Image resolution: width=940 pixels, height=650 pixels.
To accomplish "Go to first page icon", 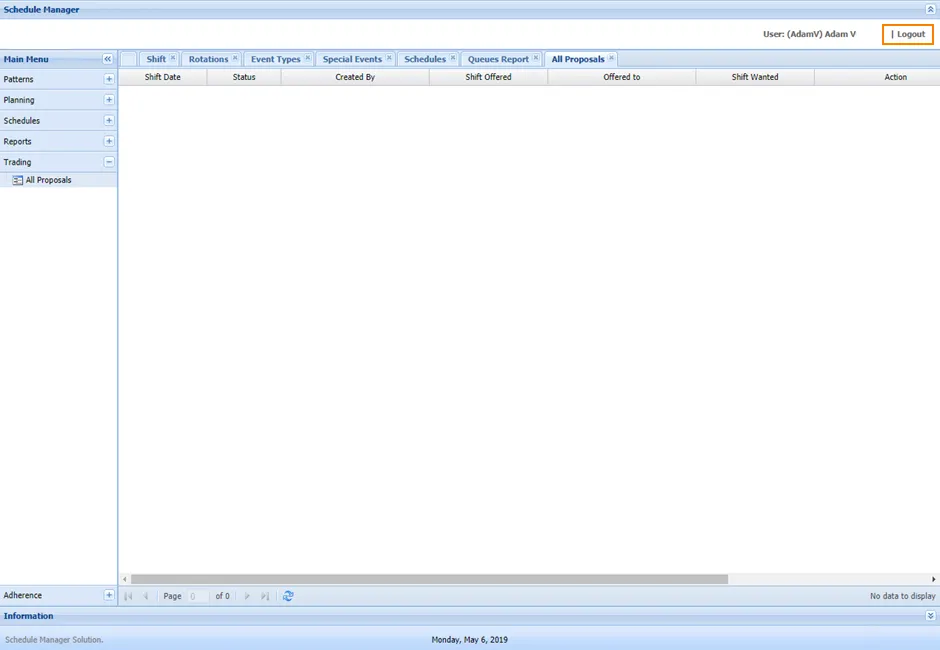I will [128, 596].
